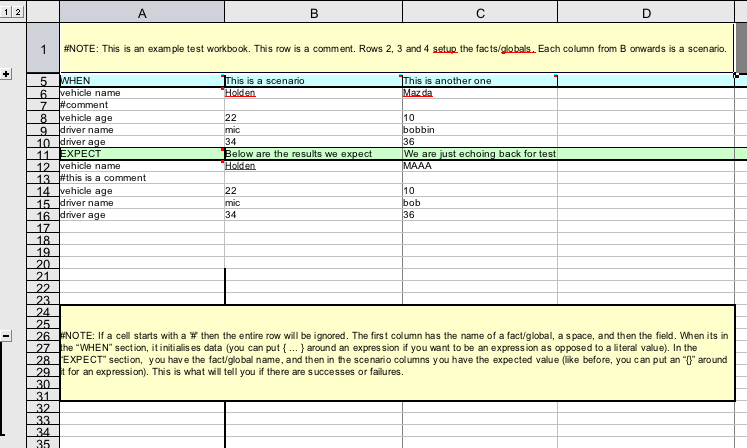This screenshot has height=448, width=747.
Task: Select column C header
Action: 480,13
